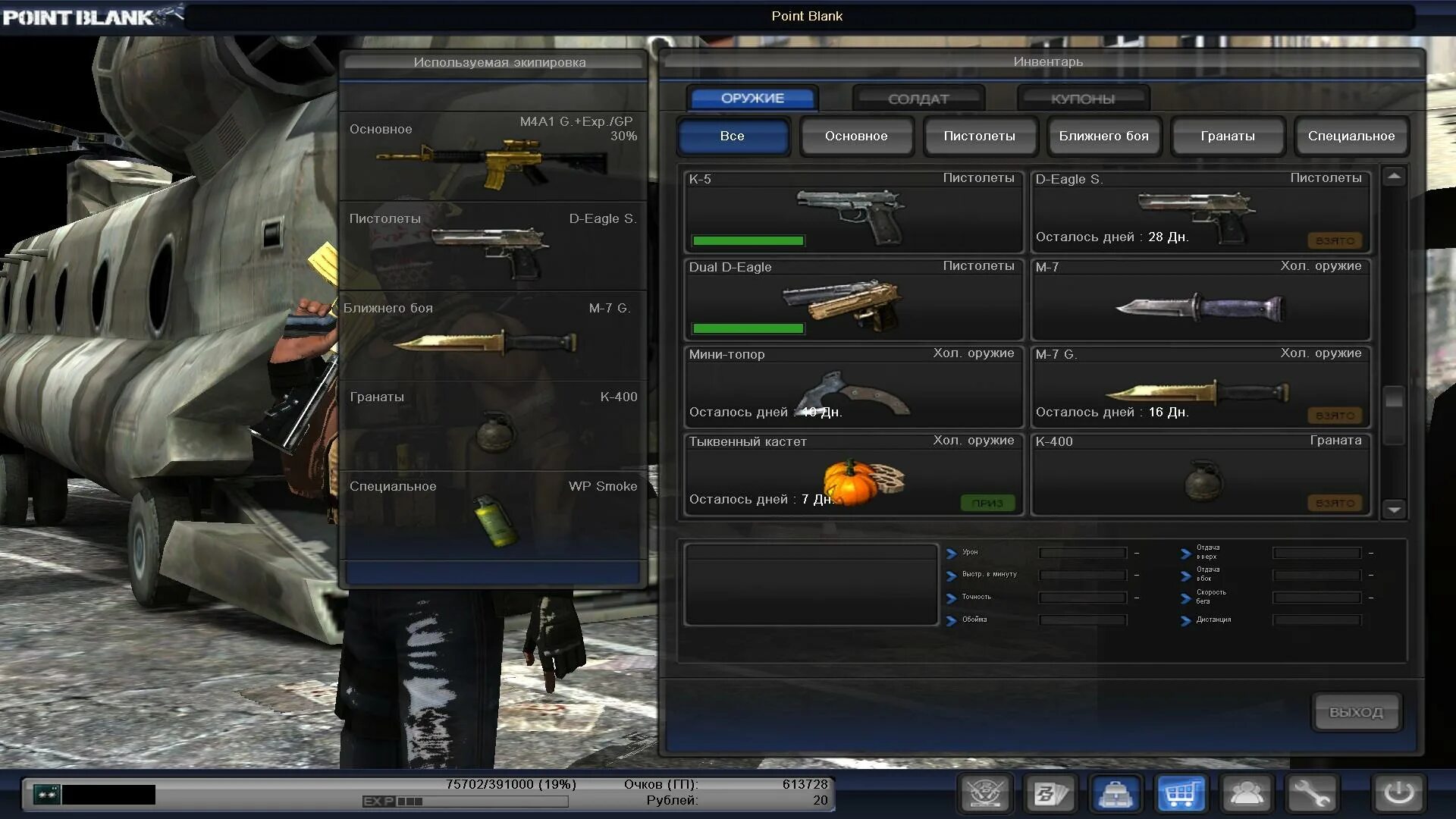Click the Урон stat arrow

coord(952,554)
